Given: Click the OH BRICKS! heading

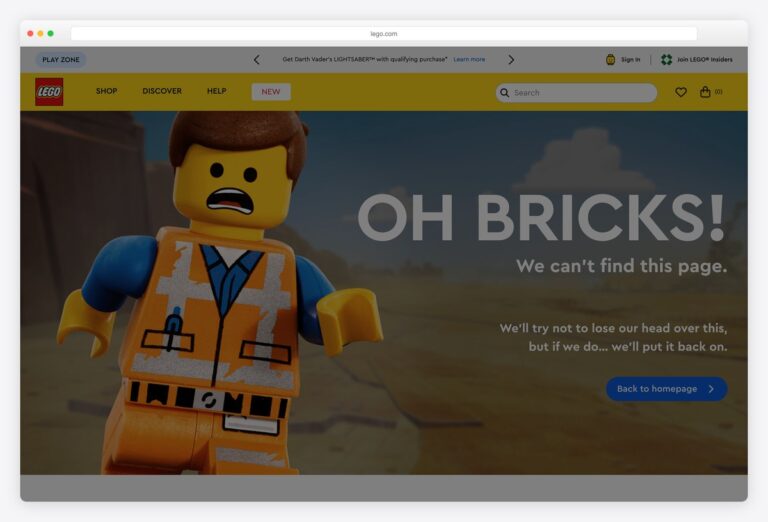Looking at the screenshot, I should click(541, 217).
